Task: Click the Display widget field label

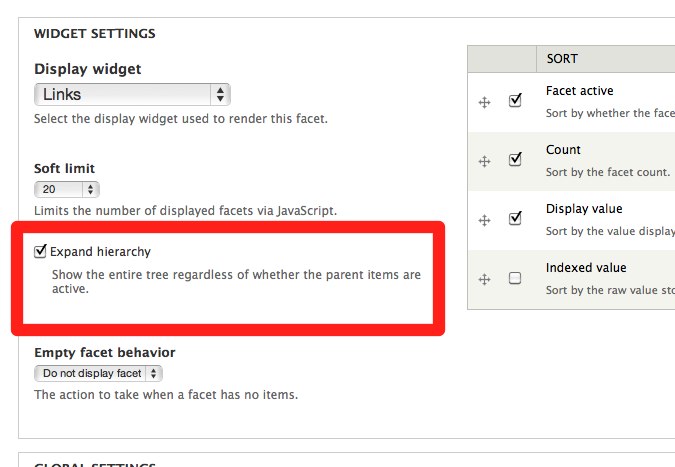Action: [88, 69]
